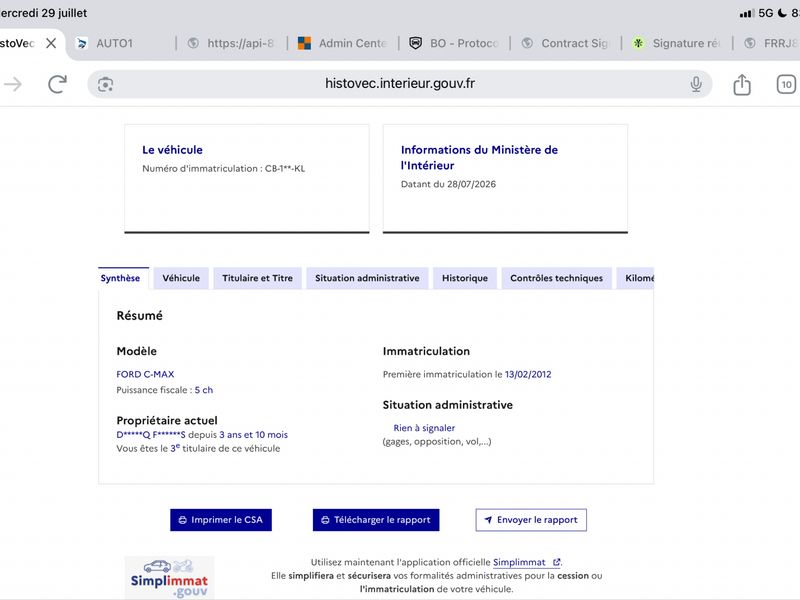The height and width of the screenshot is (600, 800).
Task: Click the Do Not Disturb moon icon
Action: pyautogui.click(x=782, y=13)
